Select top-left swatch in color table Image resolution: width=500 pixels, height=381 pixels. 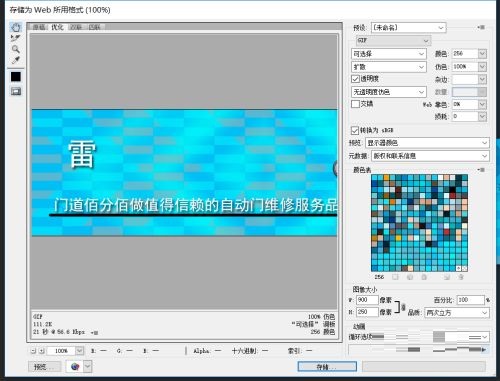(x=374, y=177)
